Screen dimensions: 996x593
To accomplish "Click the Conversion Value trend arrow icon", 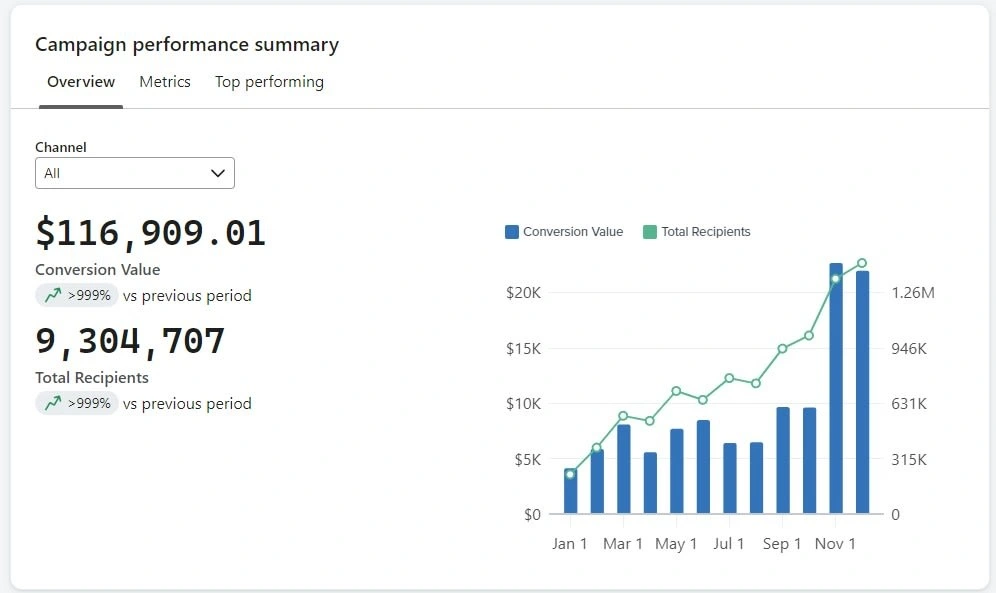I will tap(53, 295).
